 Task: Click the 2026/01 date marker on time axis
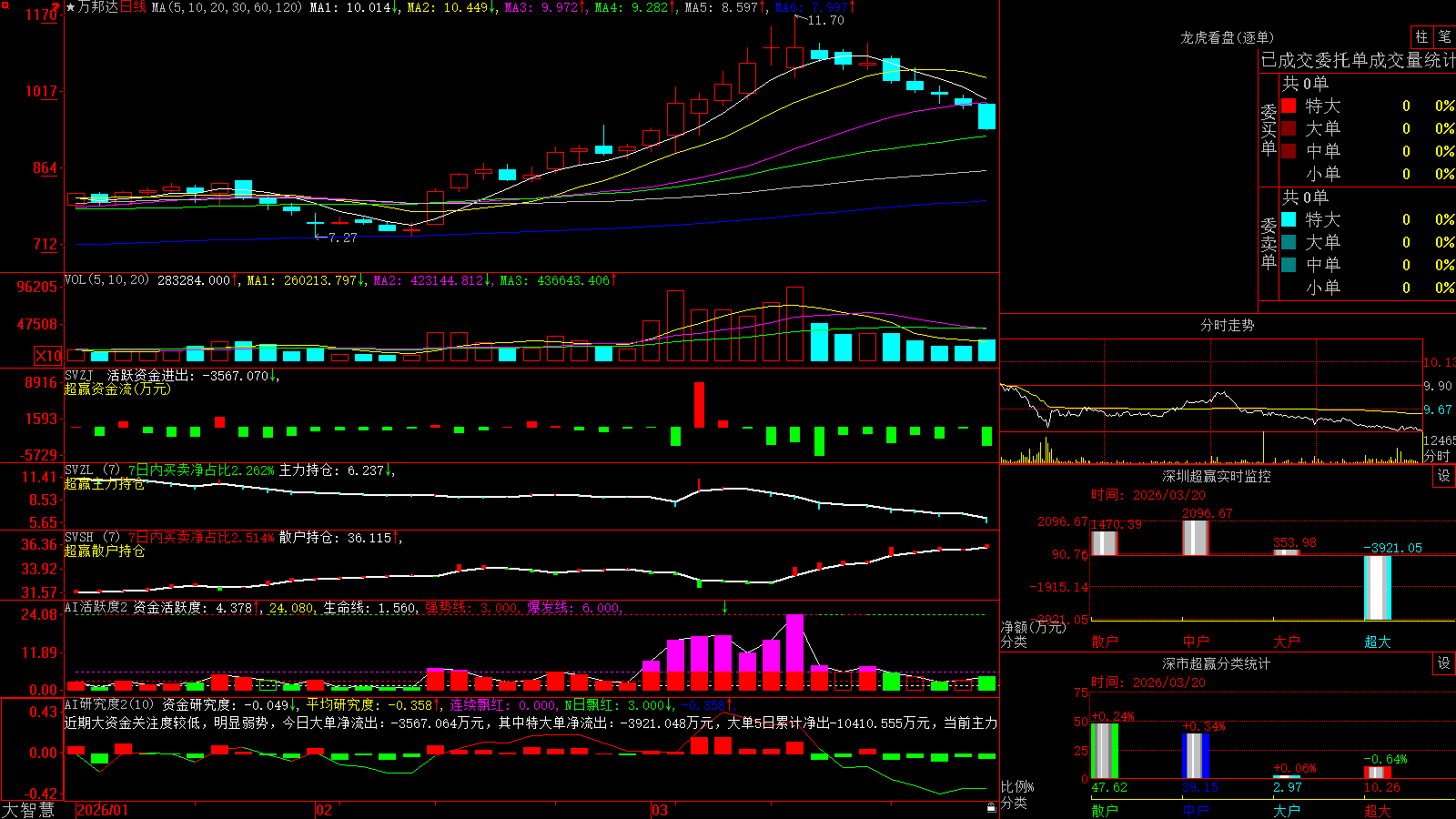(103, 810)
